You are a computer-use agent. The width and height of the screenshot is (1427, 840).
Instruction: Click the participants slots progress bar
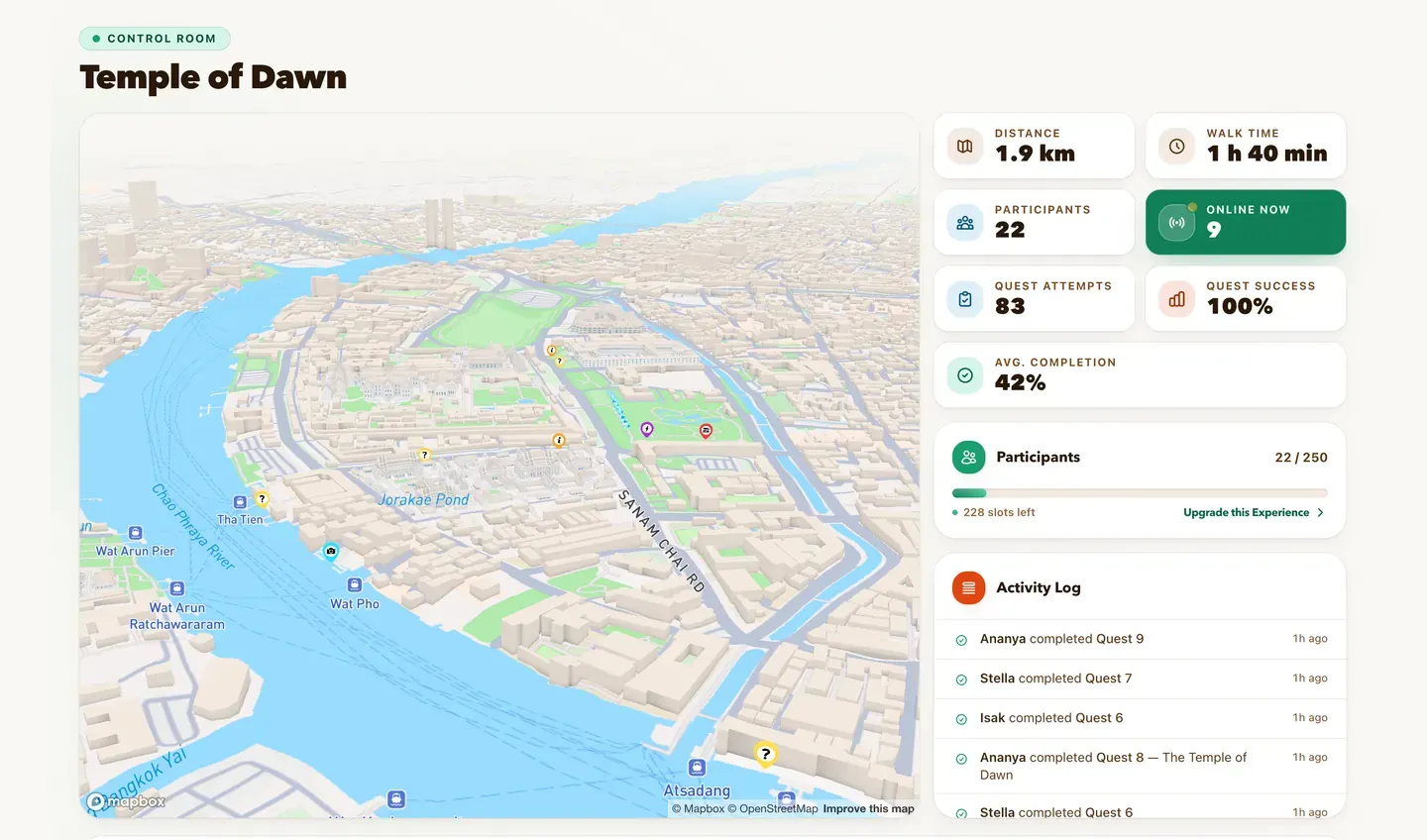(1140, 493)
